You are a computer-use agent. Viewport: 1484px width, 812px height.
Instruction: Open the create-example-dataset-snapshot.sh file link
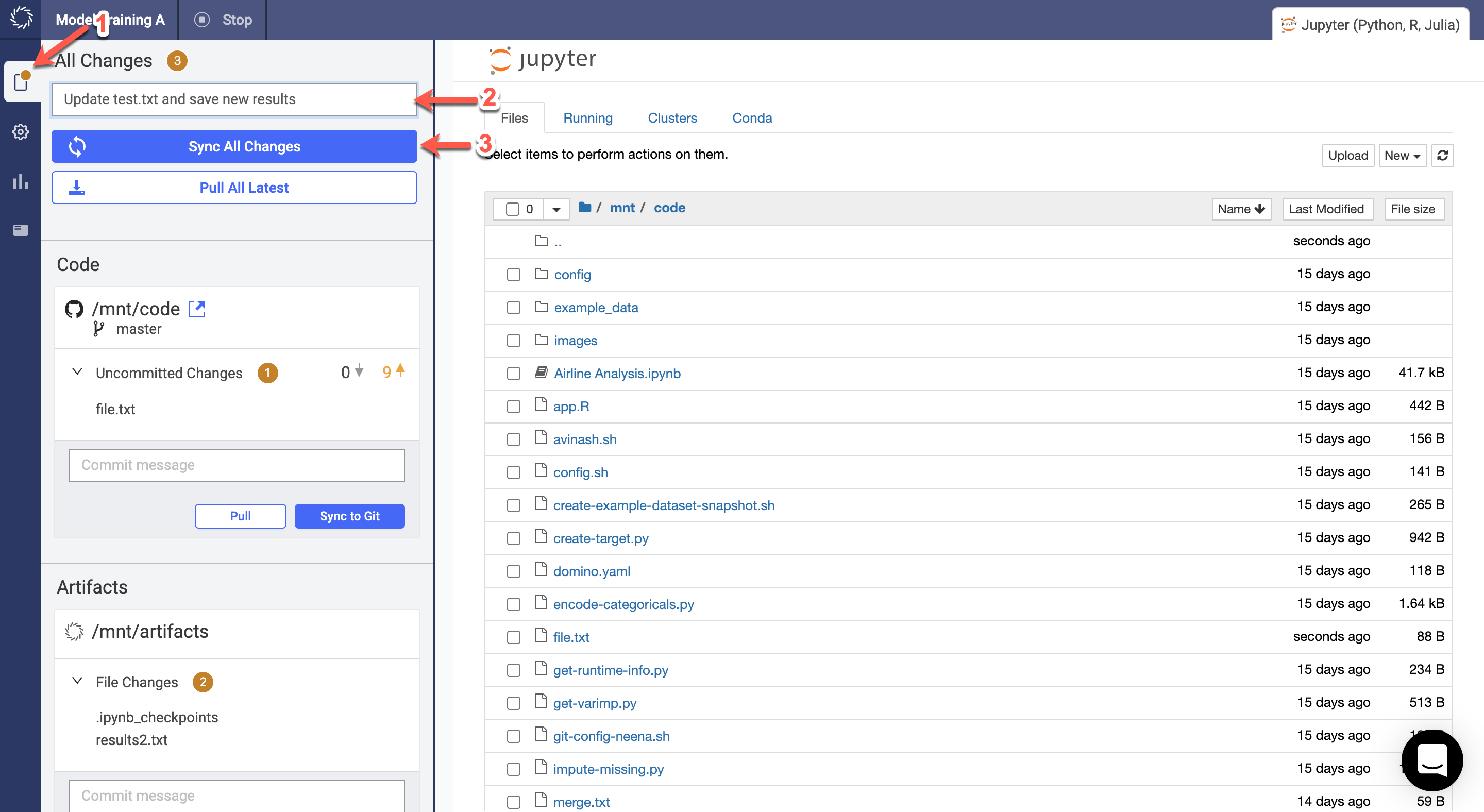(x=664, y=505)
